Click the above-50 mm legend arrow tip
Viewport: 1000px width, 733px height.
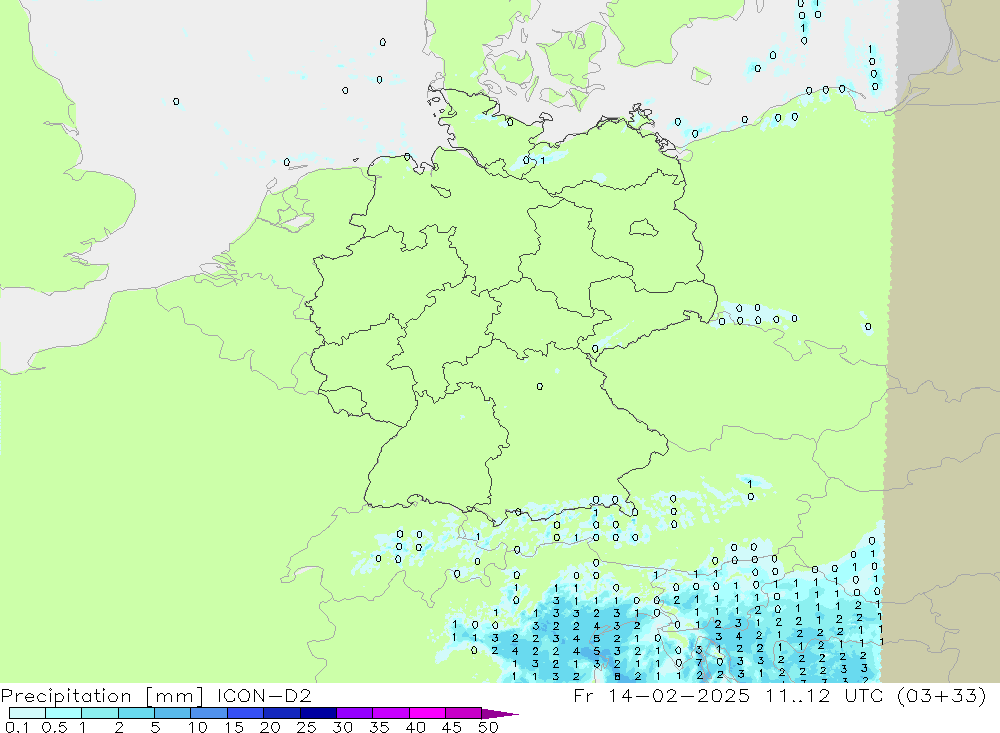pyautogui.click(x=500, y=714)
